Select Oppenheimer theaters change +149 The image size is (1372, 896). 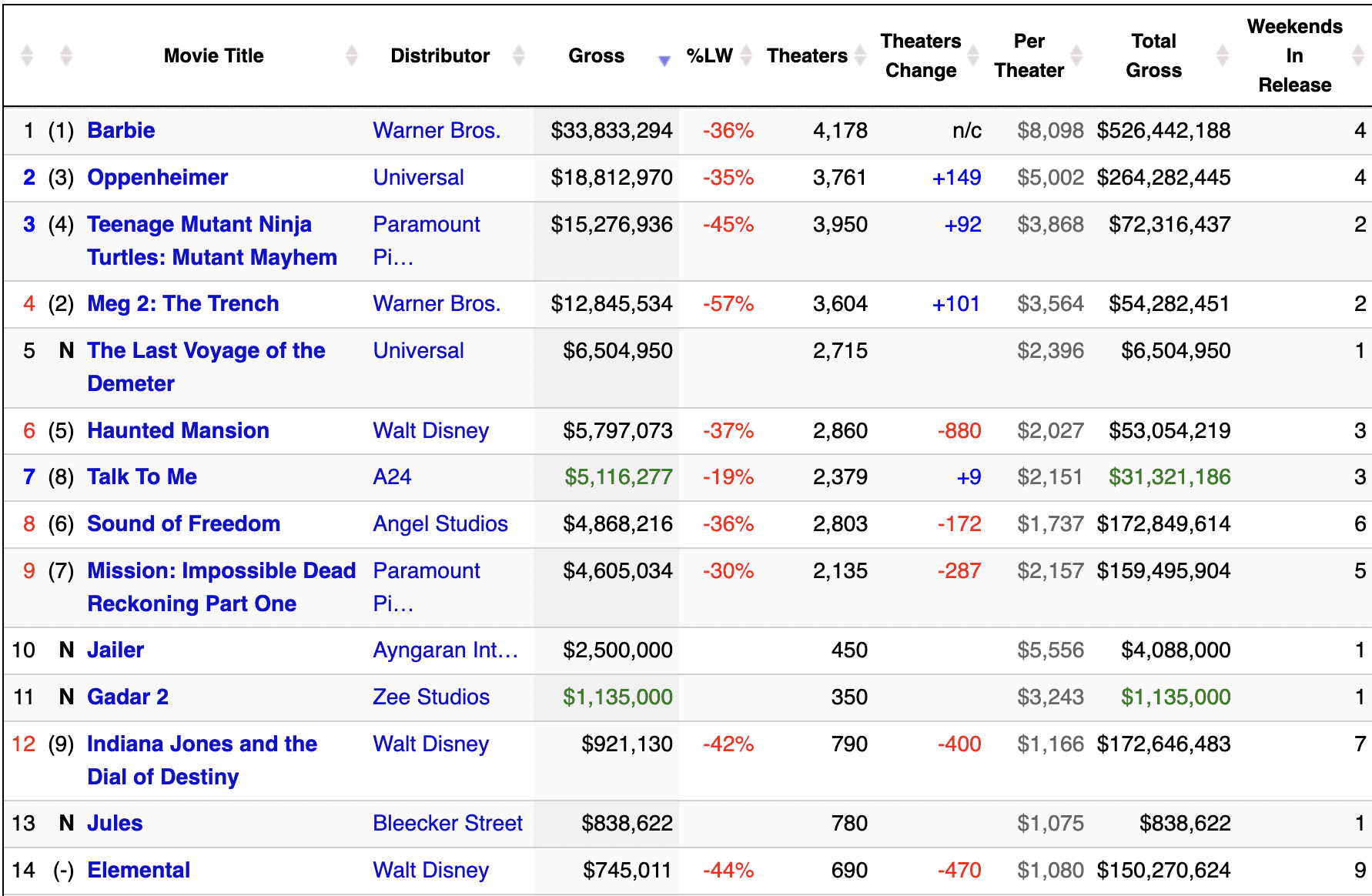[x=956, y=177]
